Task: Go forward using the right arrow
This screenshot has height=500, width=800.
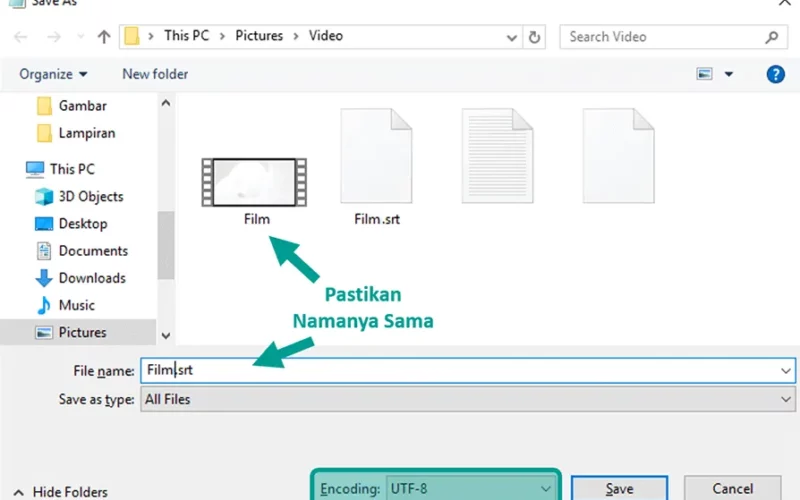Action: (x=54, y=37)
